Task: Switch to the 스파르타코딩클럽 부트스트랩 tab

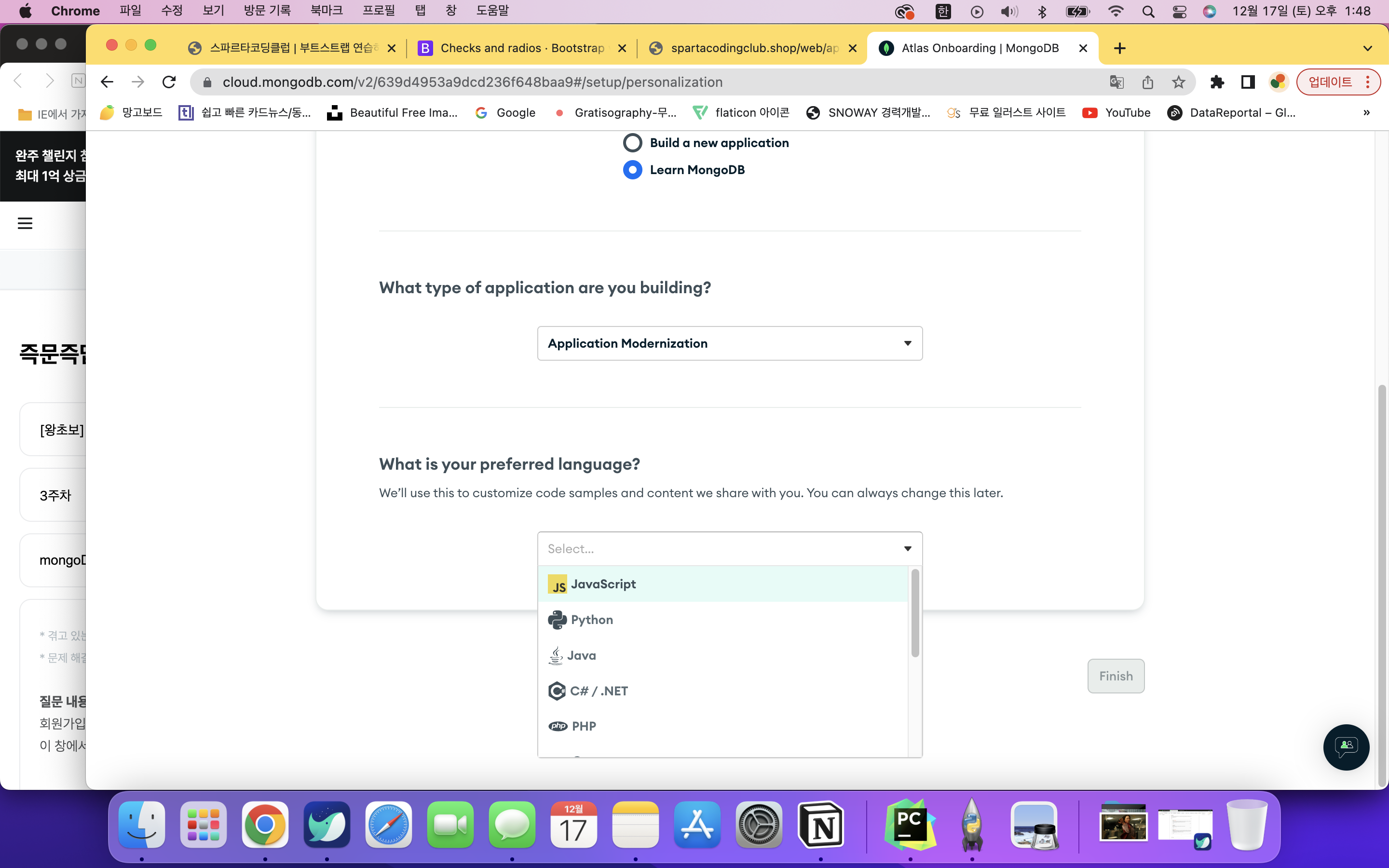Action: pyautogui.click(x=293, y=48)
